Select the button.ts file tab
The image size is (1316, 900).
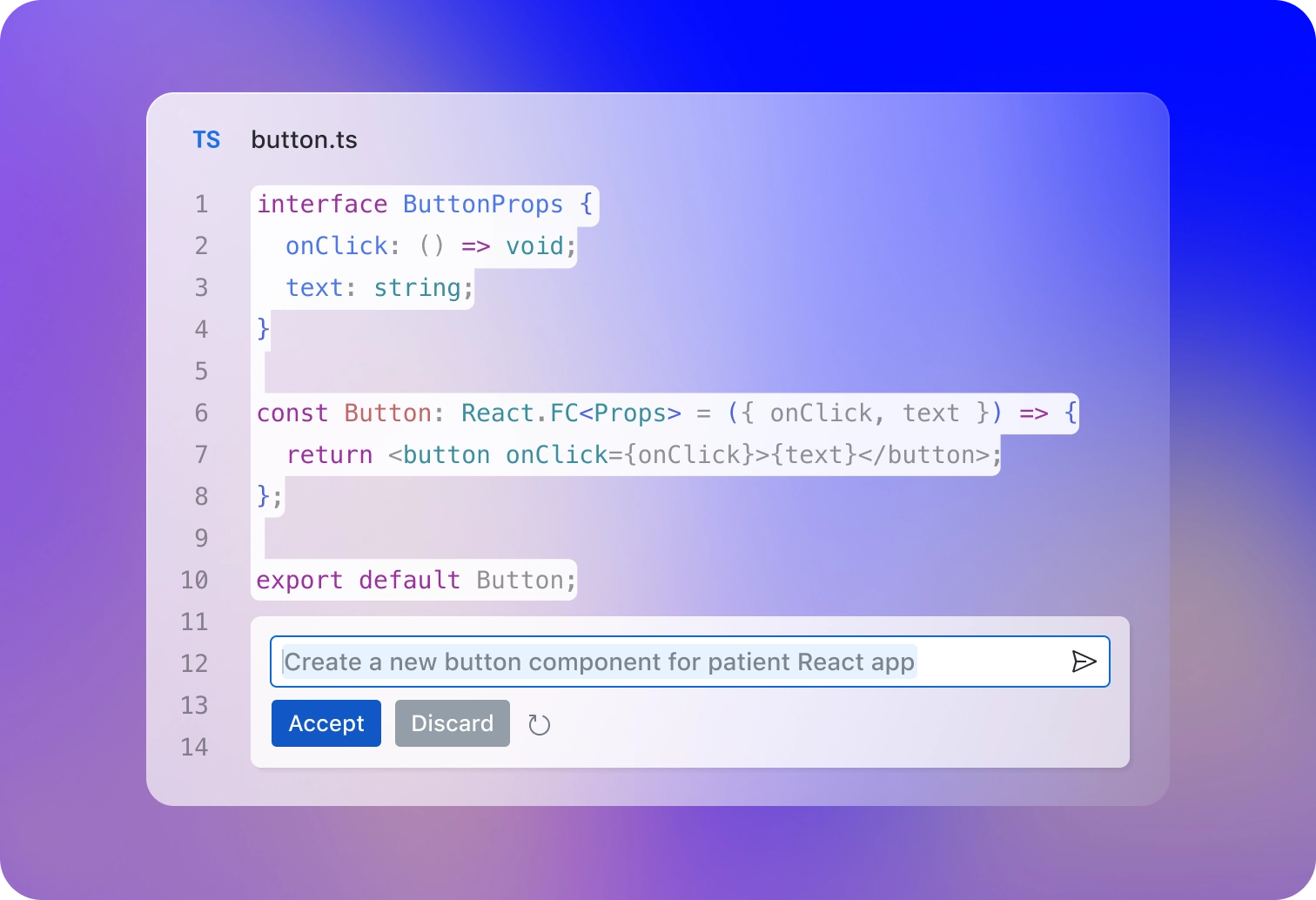point(304,140)
